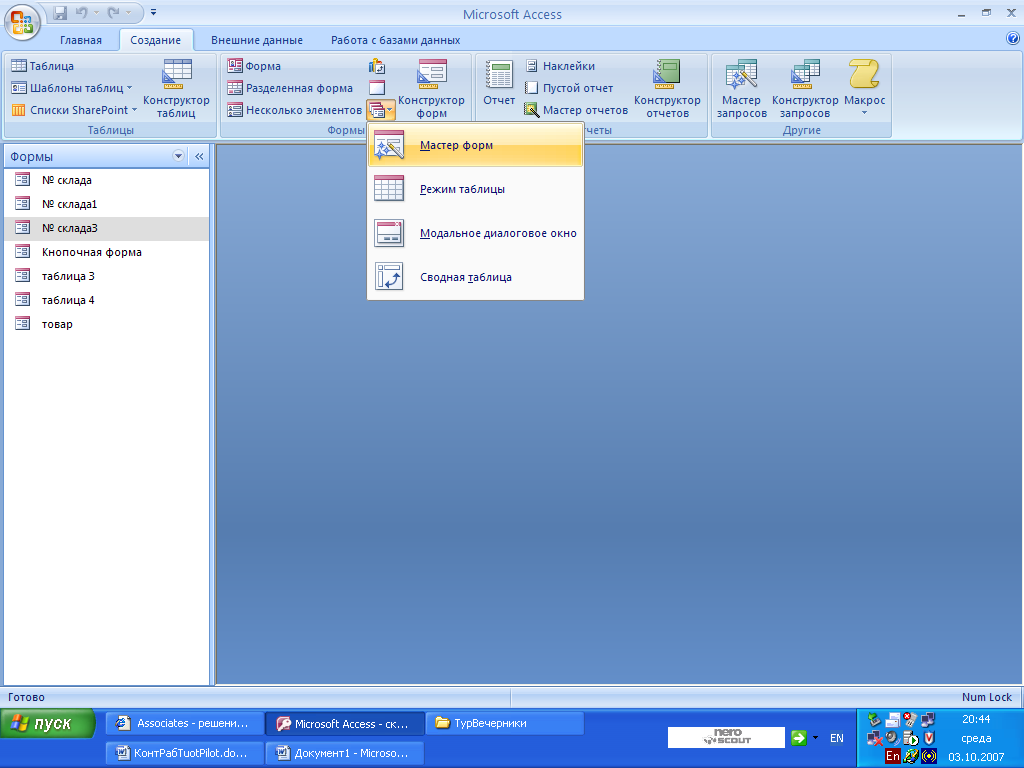Switch to the Создание tab
The image size is (1024, 768).
155,40
